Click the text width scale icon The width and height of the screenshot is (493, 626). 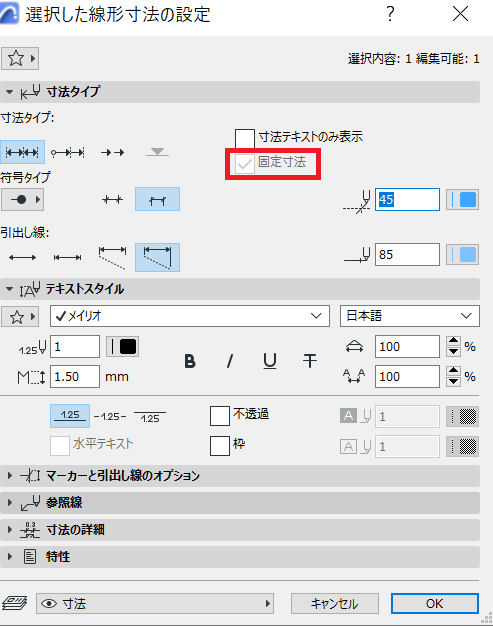click(354, 347)
